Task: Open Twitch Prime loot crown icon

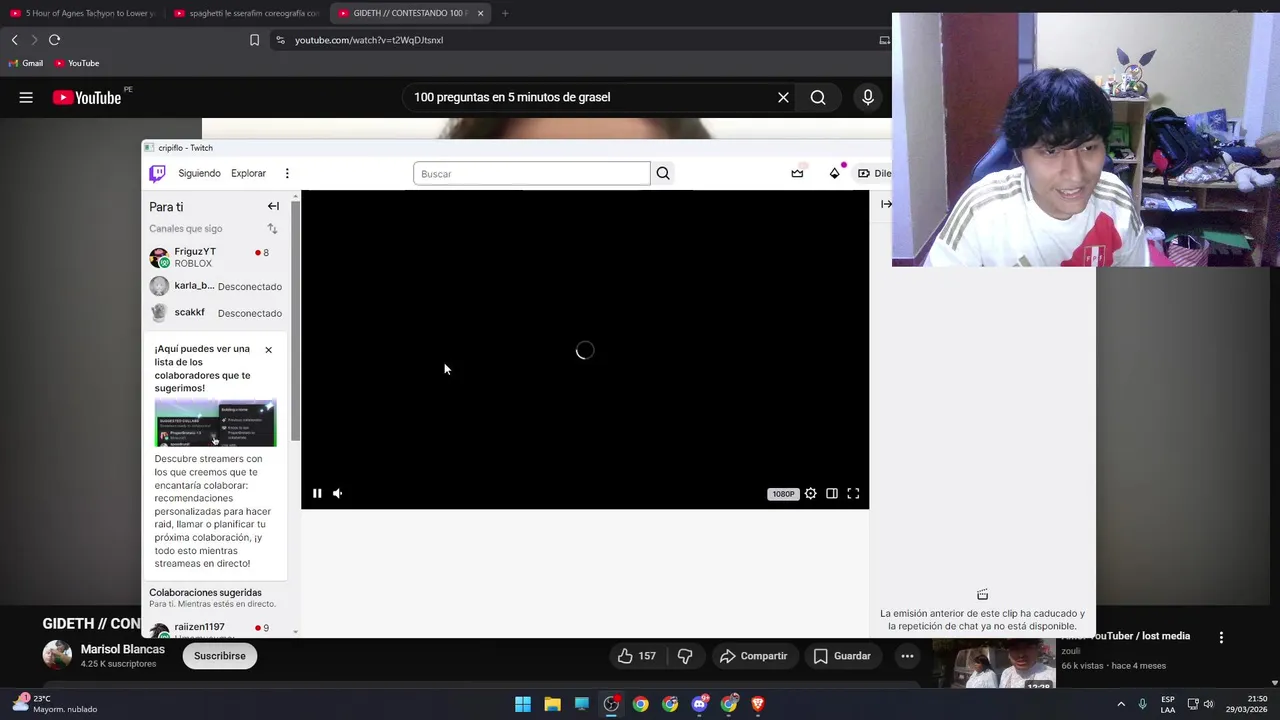Action: point(797,173)
